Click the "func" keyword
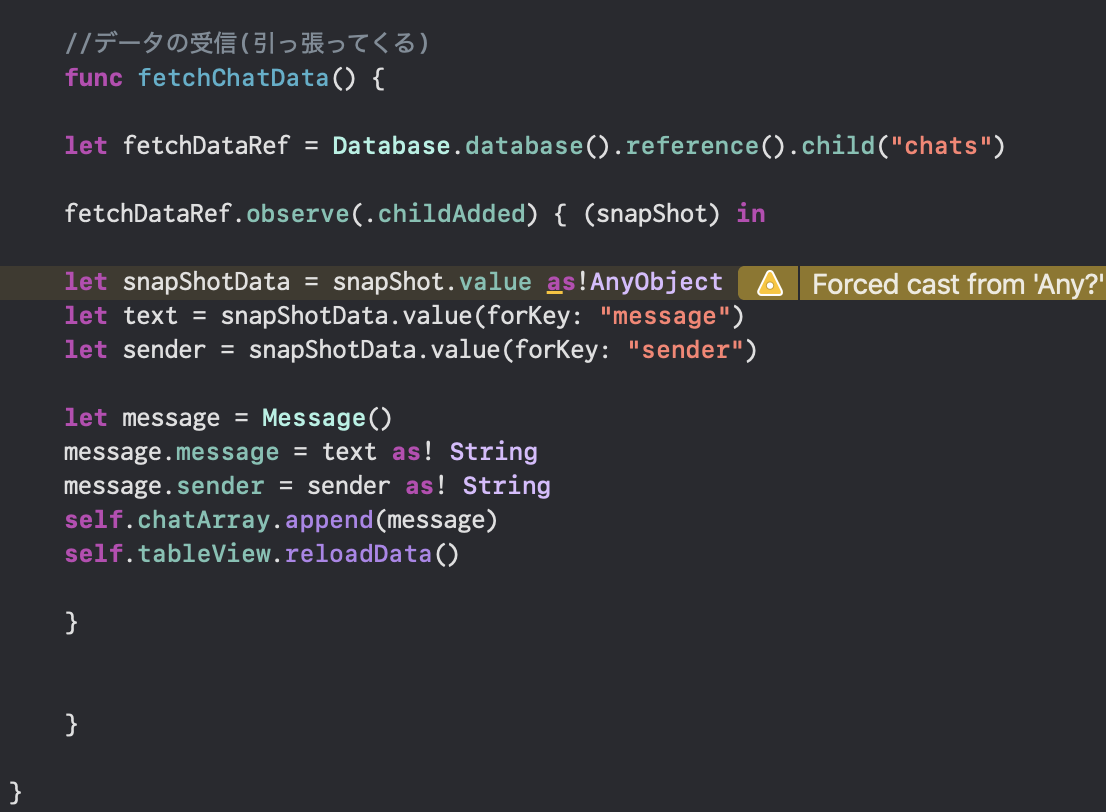Image resolution: width=1106 pixels, height=812 pixels. [x=93, y=78]
